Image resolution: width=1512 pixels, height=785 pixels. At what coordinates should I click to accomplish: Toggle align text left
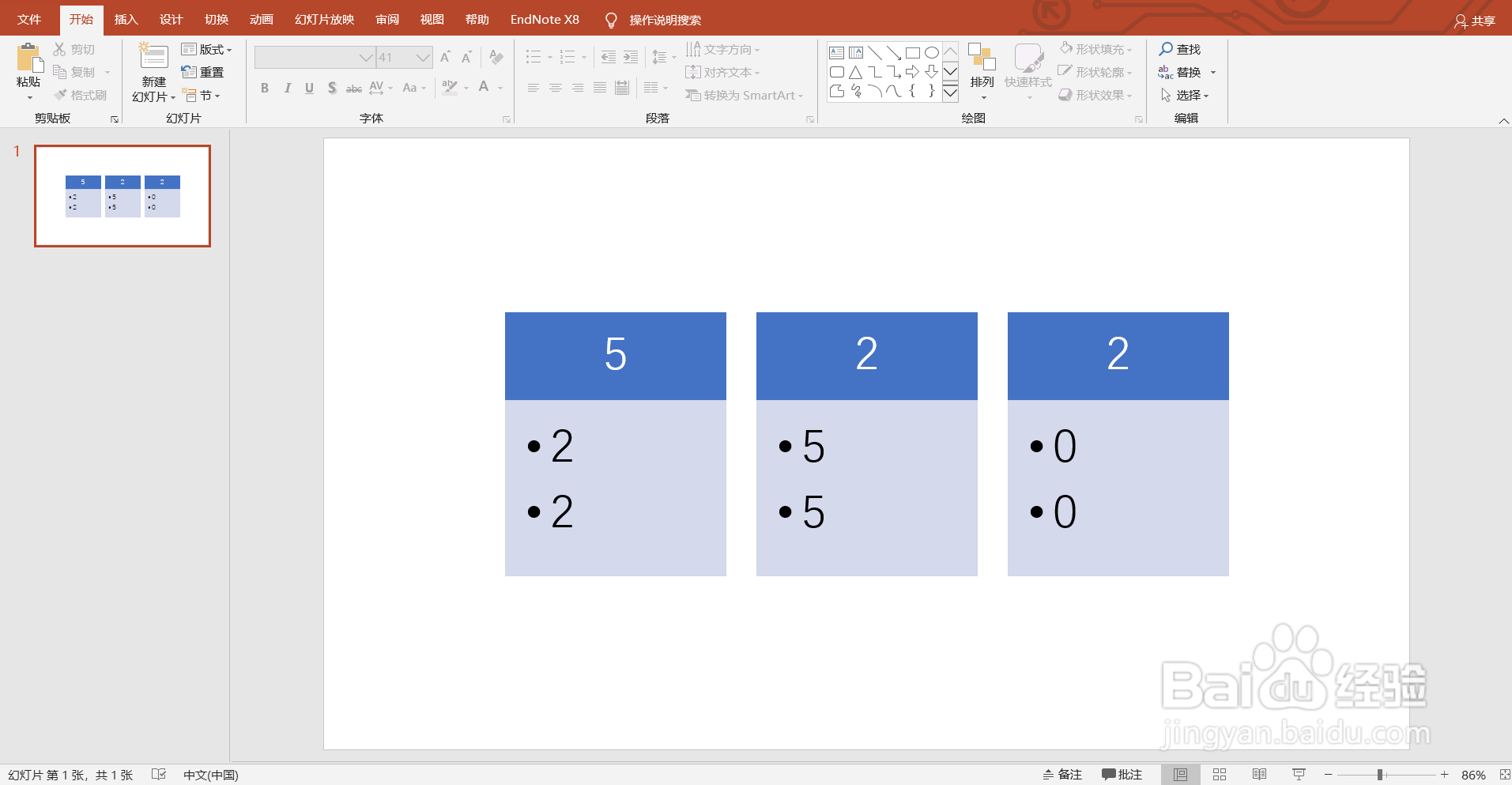coord(534,88)
